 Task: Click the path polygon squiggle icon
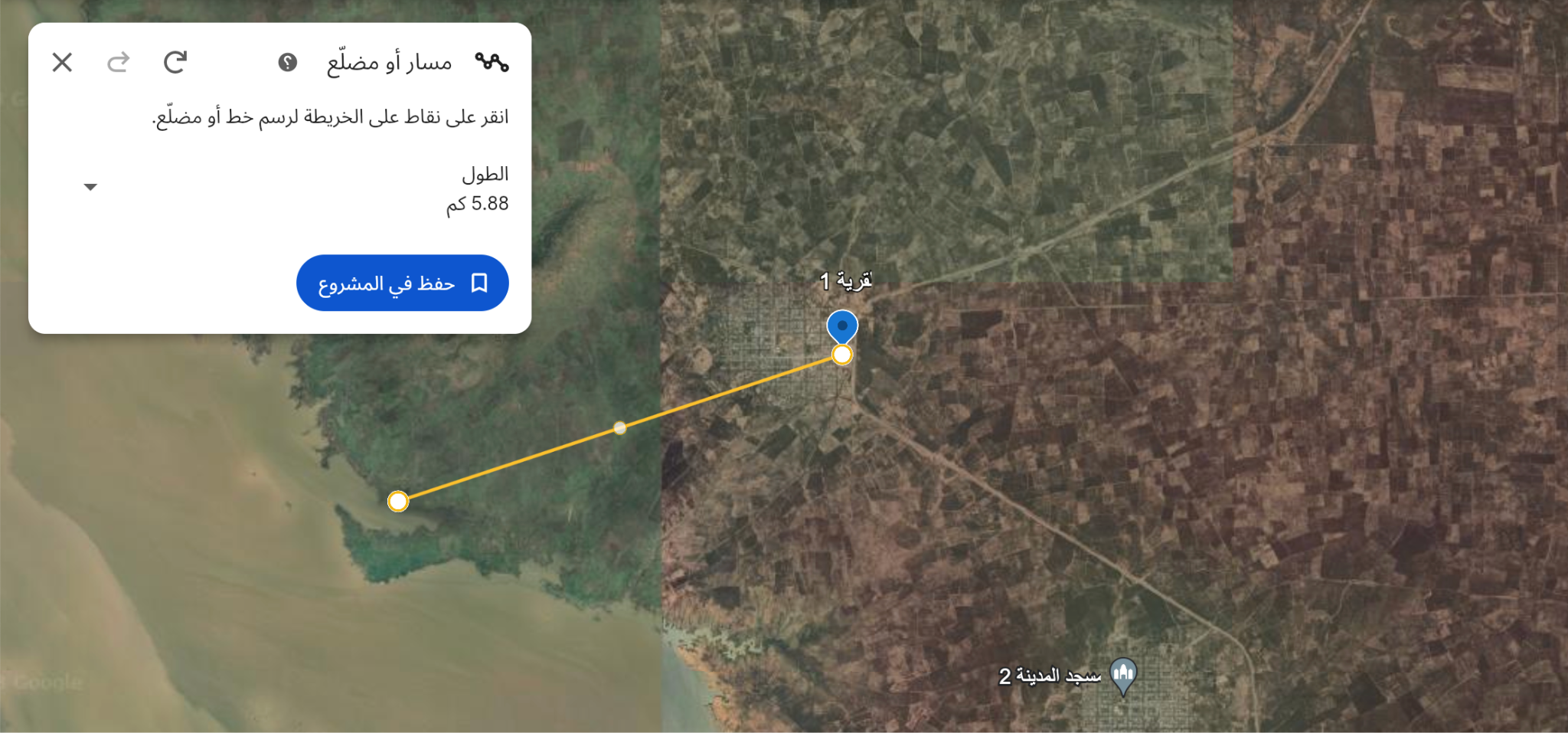[x=492, y=62]
